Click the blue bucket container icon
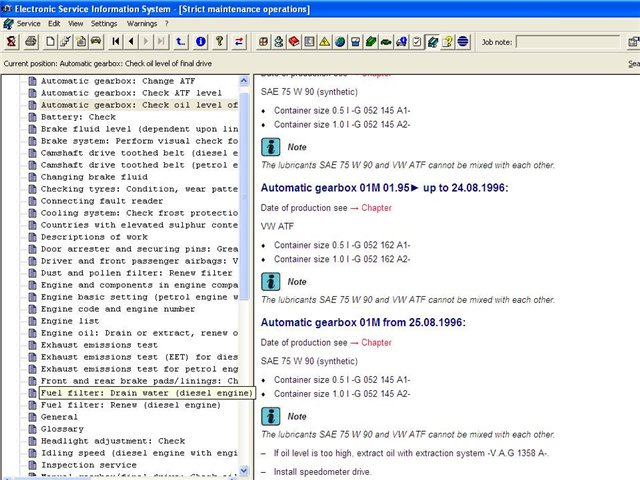Viewport: 640px width, 480px height. (355, 42)
